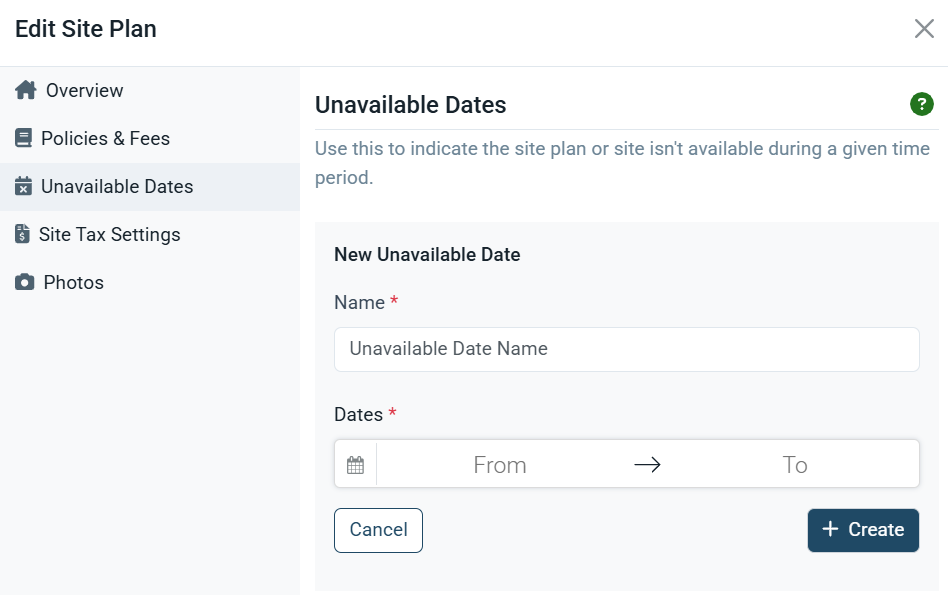This screenshot has height=595, width=948.
Task: Select the To date field
Action: click(794, 465)
